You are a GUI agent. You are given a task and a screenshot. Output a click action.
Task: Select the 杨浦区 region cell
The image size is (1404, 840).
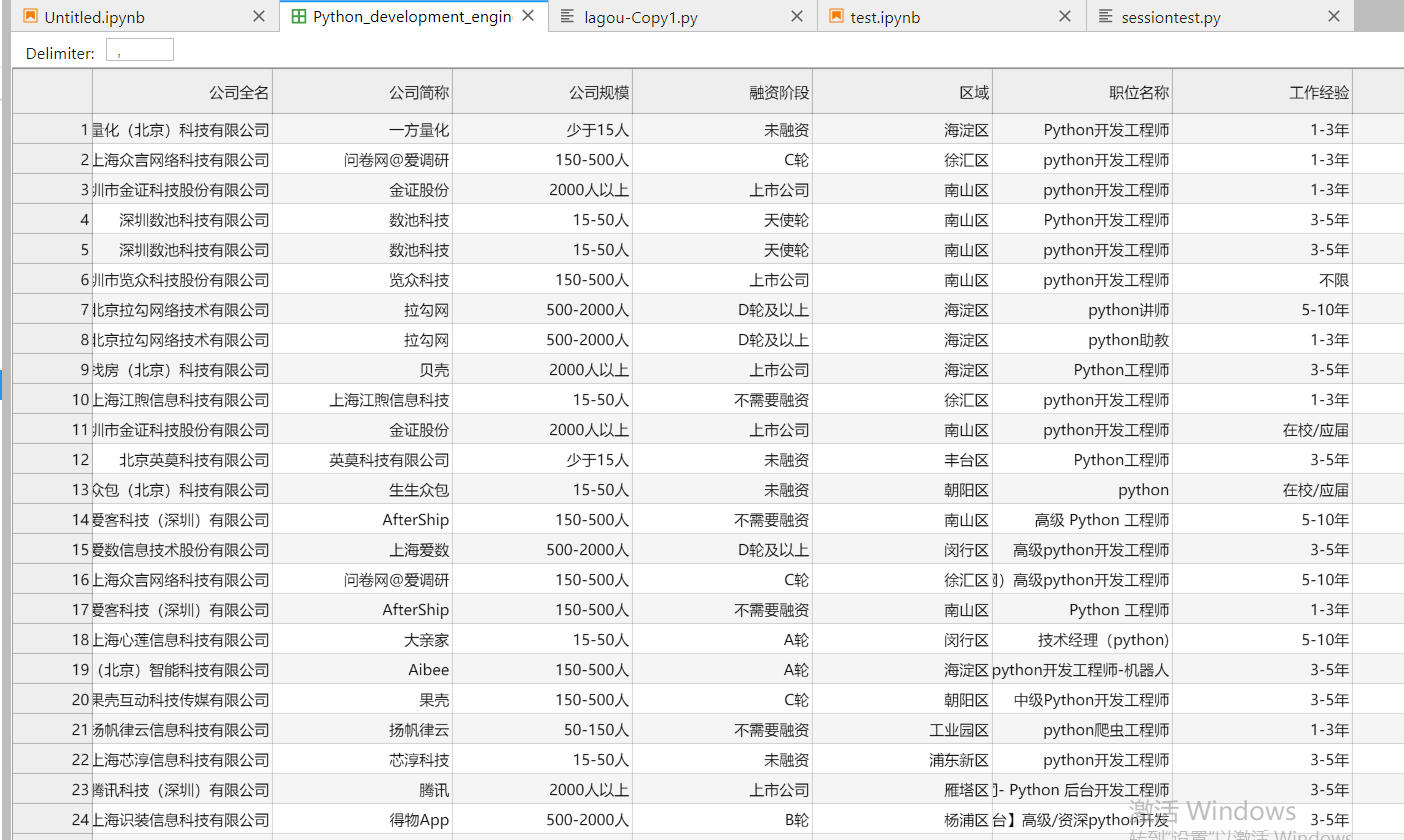[x=902, y=820]
